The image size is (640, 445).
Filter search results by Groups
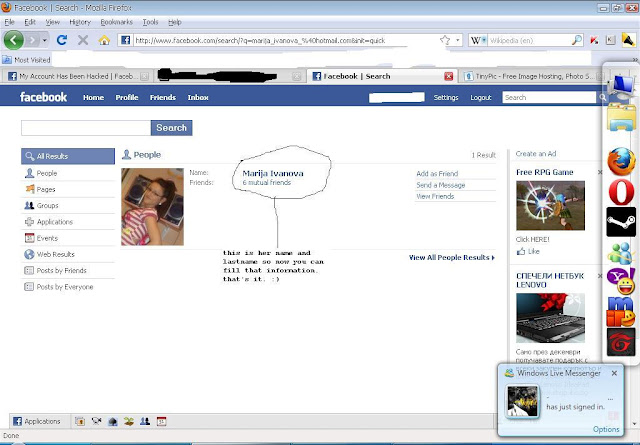[x=68, y=205]
